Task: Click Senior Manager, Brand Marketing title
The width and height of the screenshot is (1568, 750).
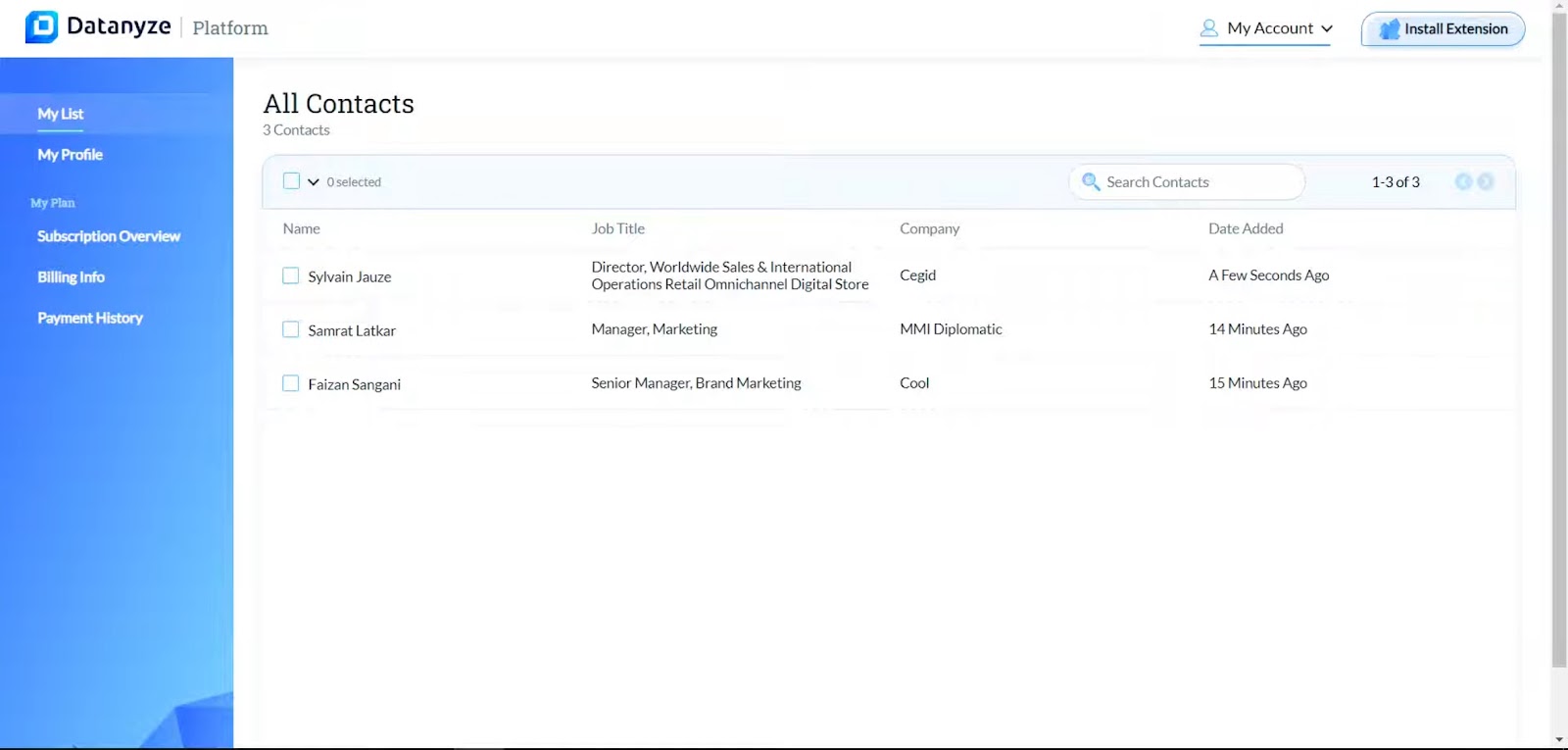Action: [697, 383]
